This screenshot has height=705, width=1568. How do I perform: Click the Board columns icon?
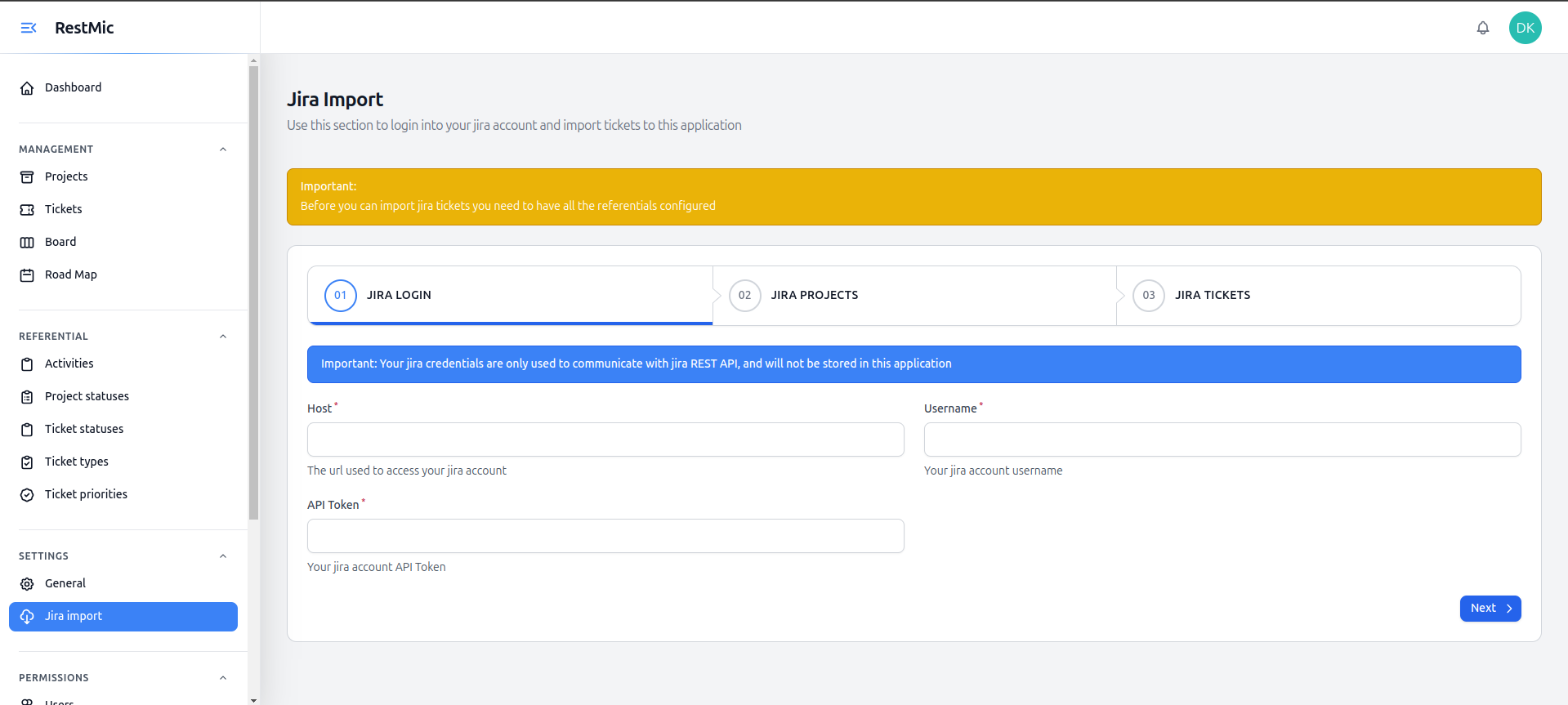(27, 243)
